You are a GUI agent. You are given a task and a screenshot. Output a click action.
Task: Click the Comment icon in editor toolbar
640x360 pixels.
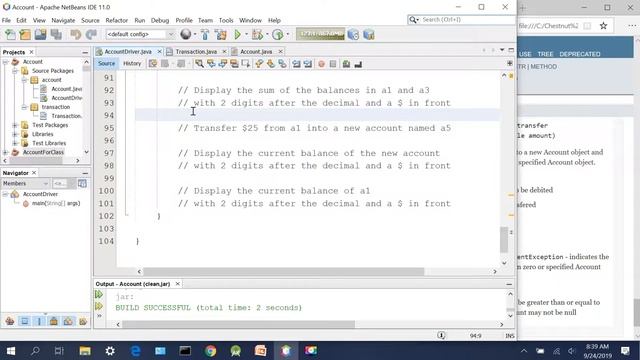[x=346, y=64]
